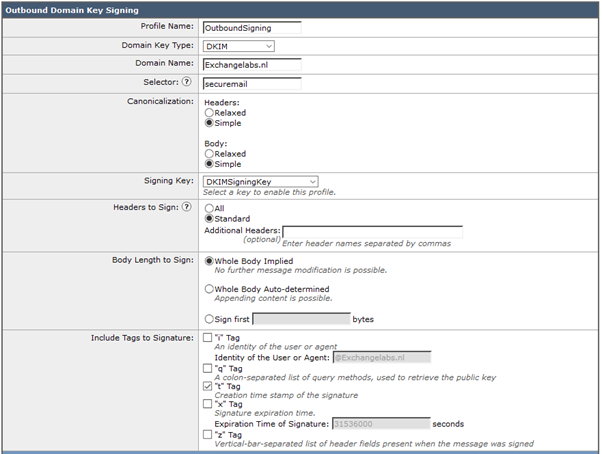Image resolution: width=602 pixels, height=454 pixels.
Task: Enable the "i" Tag checkbox
Action: click(207, 338)
